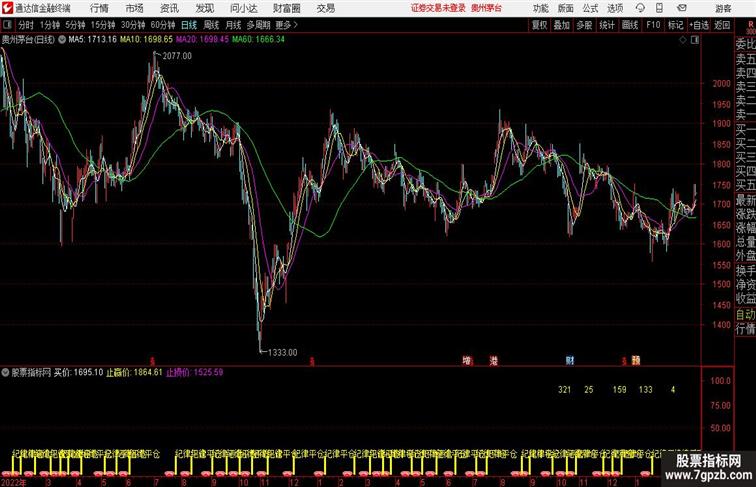
Task: Open the 选项 menu
Action: (x=615, y=8)
